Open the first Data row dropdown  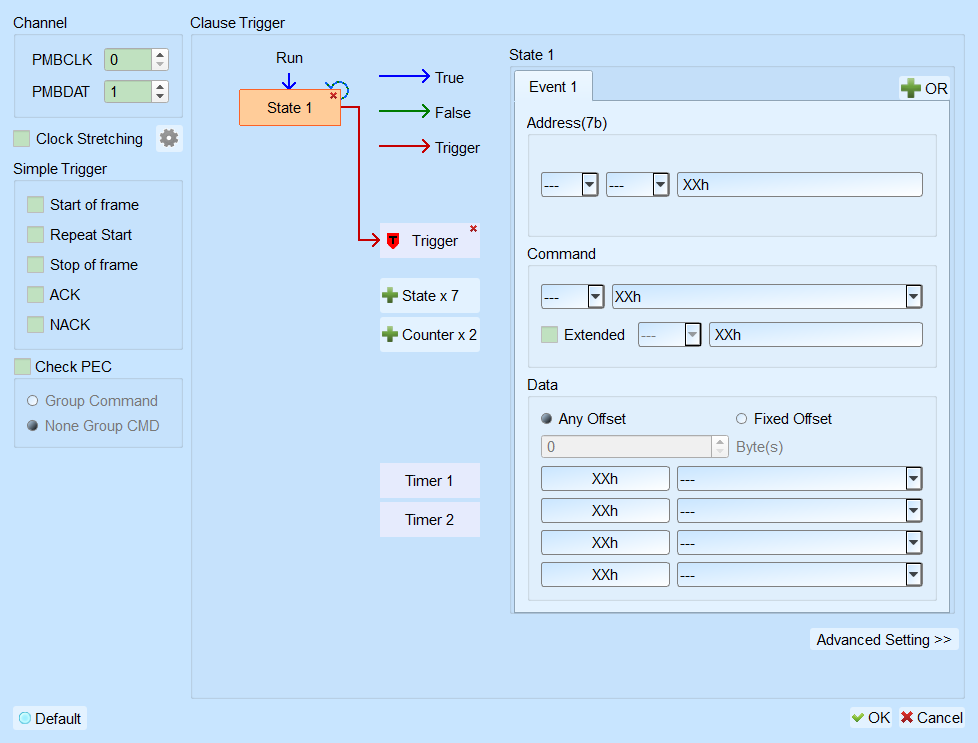click(913, 478)
